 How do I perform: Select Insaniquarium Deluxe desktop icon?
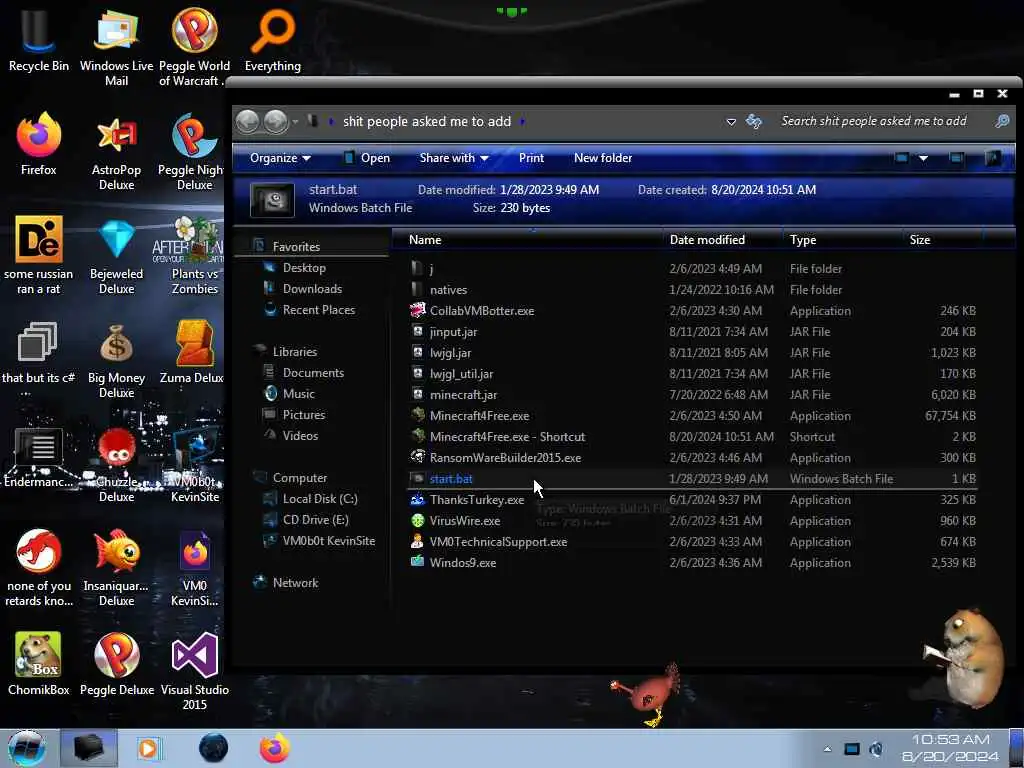pyautogui.click(x=116, y=568)
